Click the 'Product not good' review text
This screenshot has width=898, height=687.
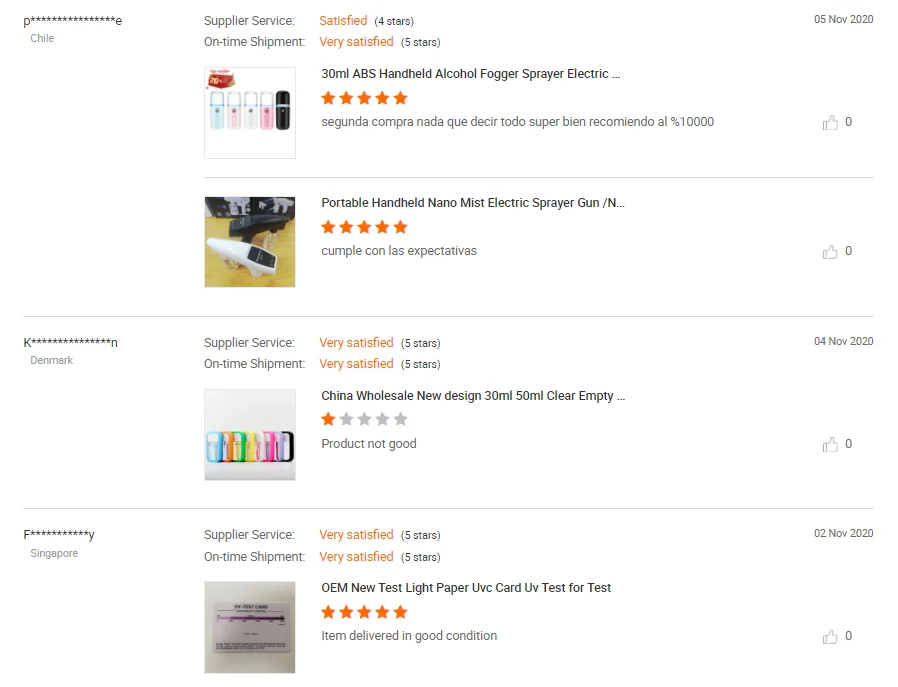(x=368, y=444)
